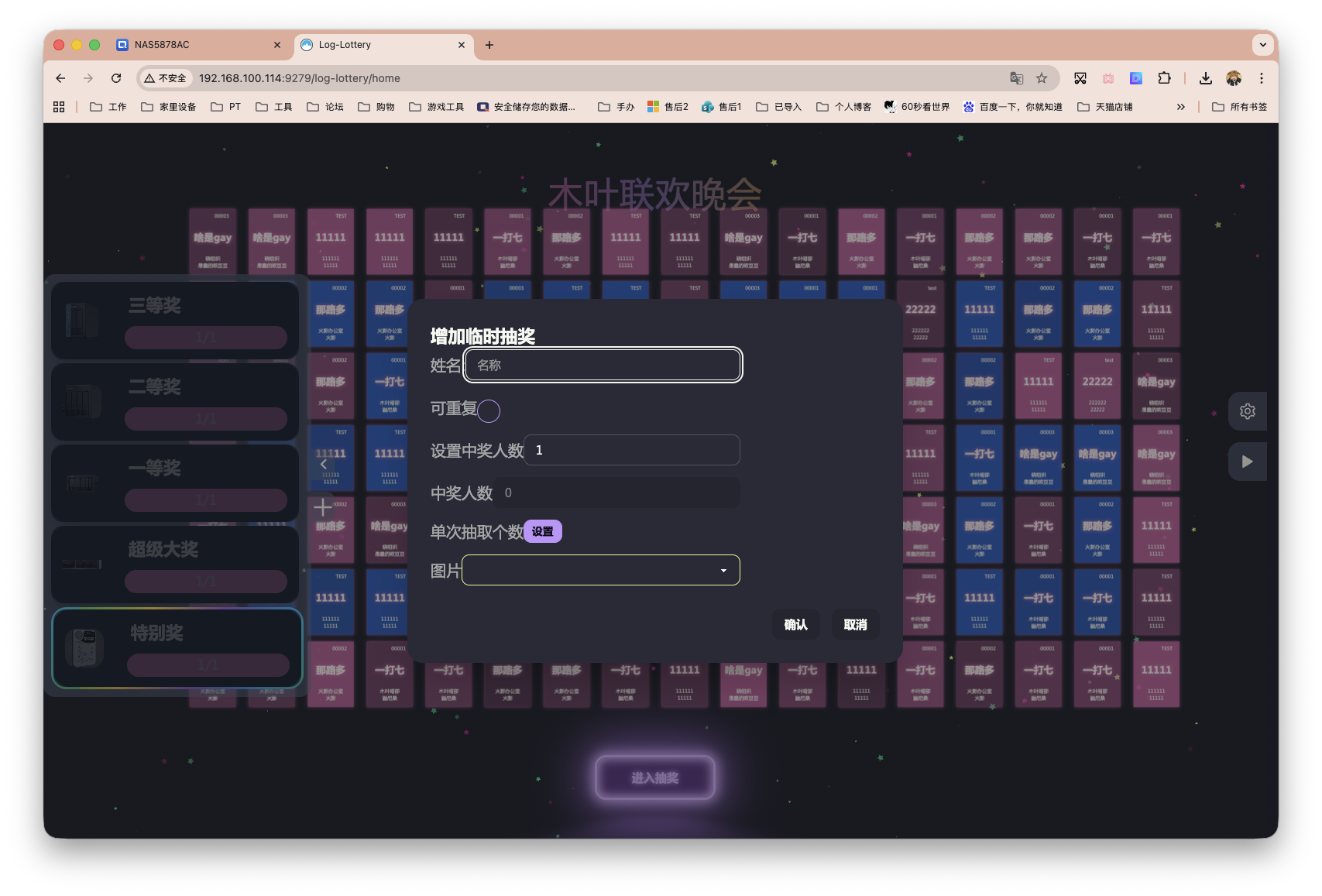Open the settings gear on right edge
This screenshot has height=896, width=1322.
[x=1247, y=411]
